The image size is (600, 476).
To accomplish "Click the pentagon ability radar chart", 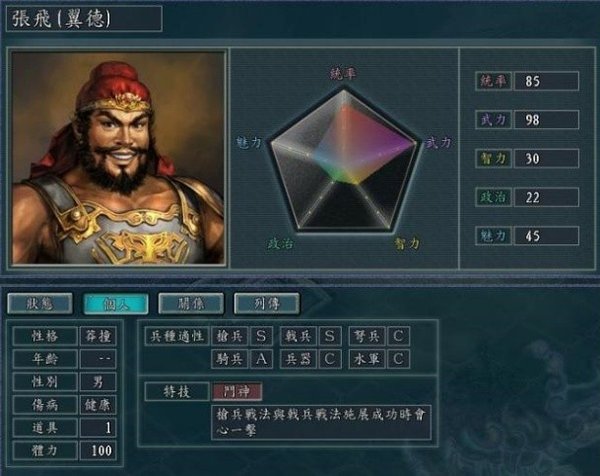I will (344, 161).
